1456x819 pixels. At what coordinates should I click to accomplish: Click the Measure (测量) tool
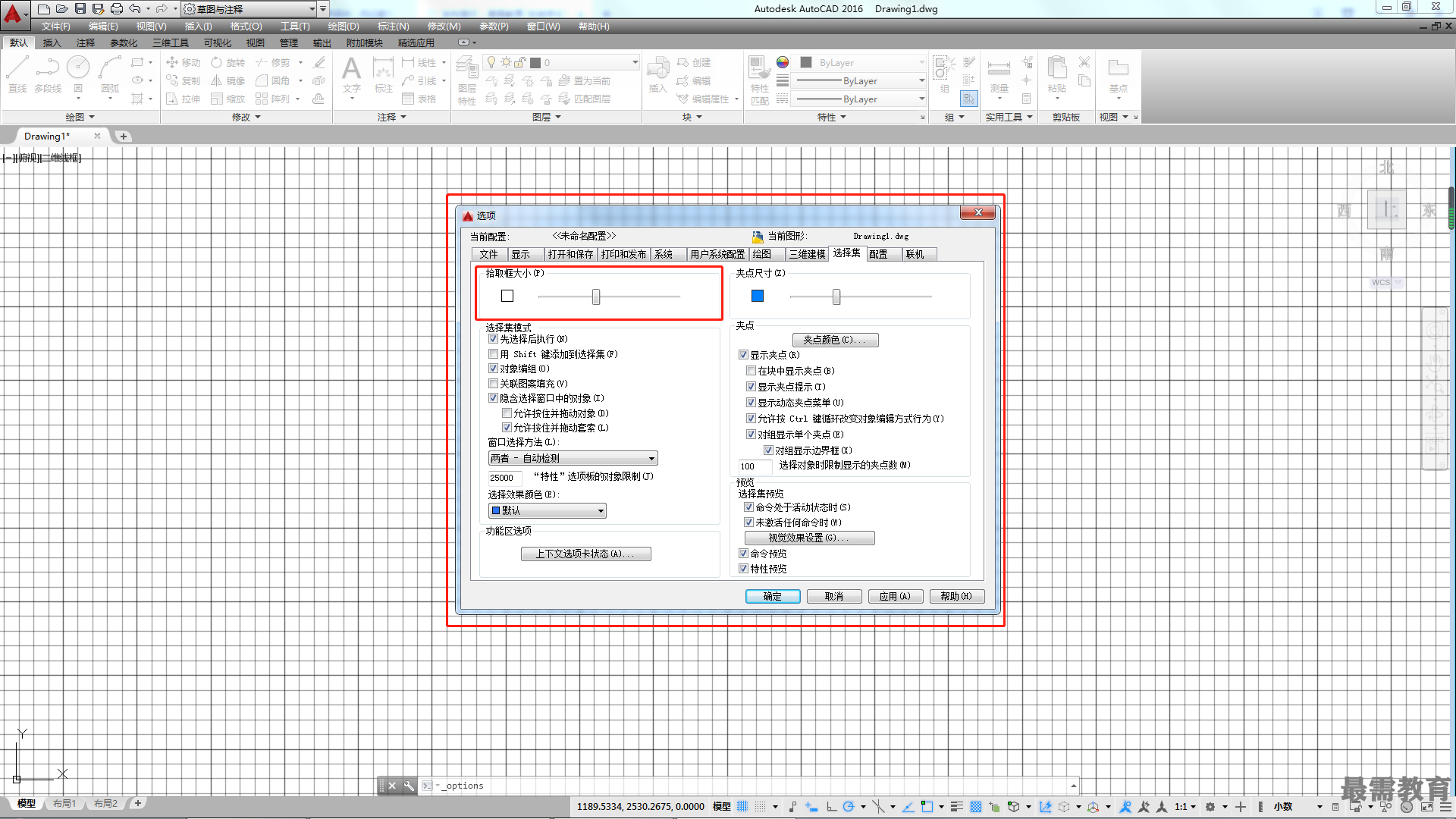click(999, 76)
